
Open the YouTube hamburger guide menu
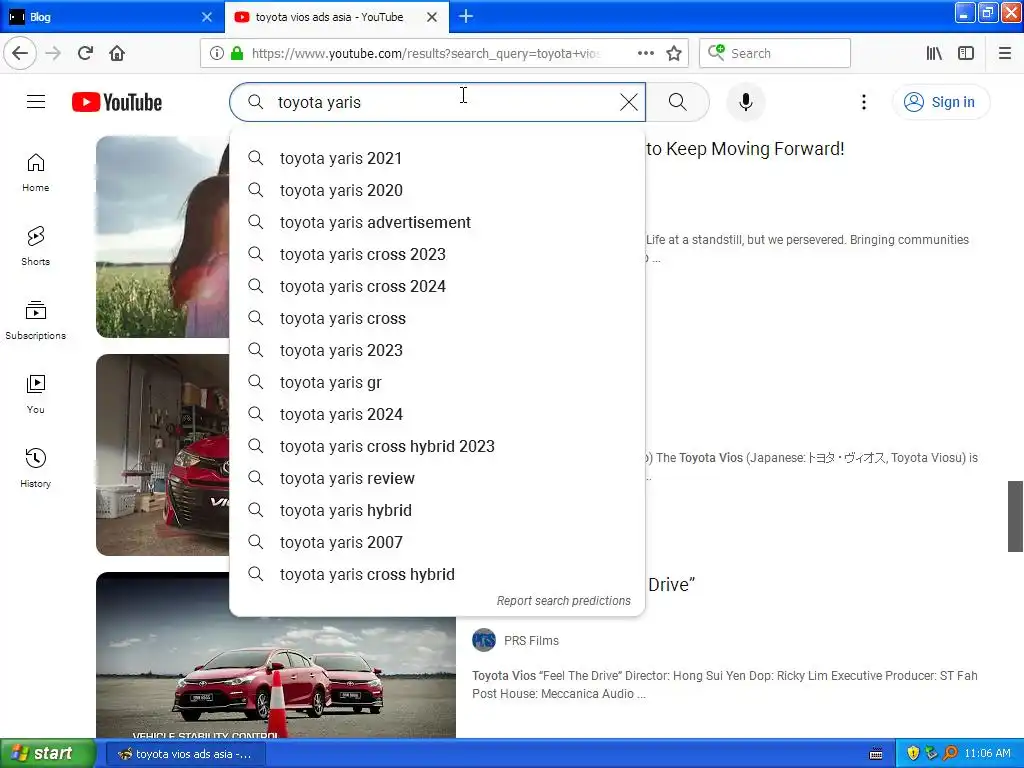[36, 102]
